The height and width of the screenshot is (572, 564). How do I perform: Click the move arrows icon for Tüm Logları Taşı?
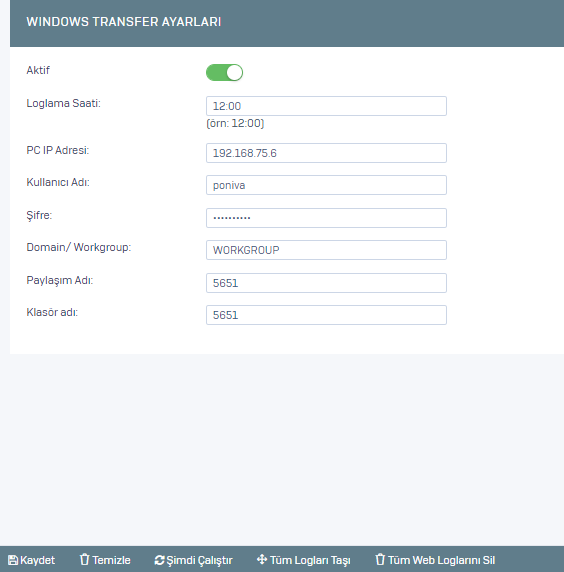pos(262,560)
